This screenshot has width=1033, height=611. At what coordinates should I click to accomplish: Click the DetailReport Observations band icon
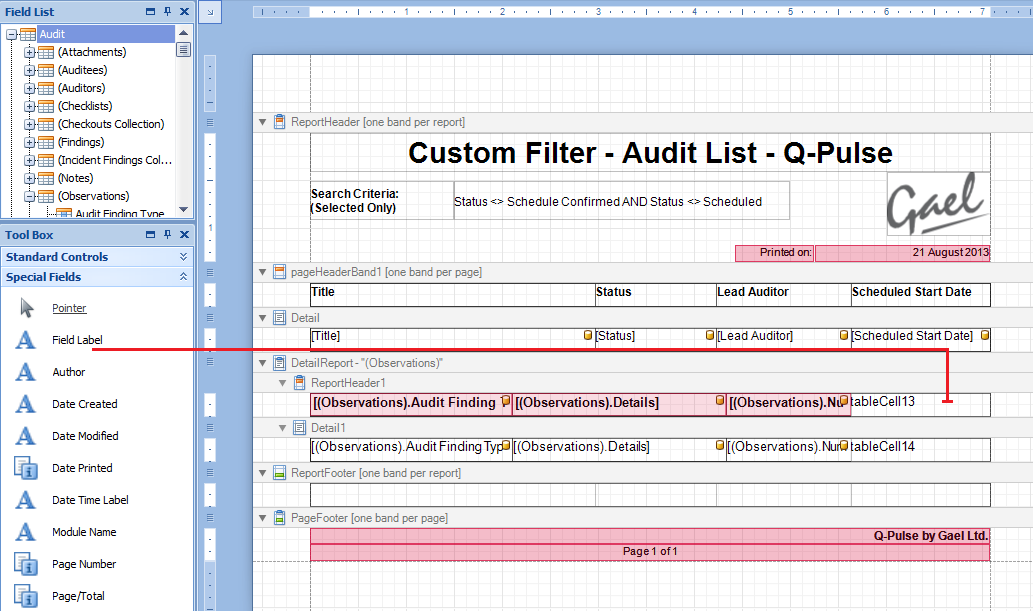coord(279,363)
